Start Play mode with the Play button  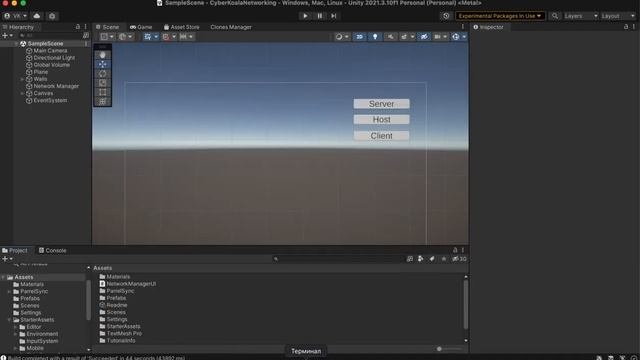(305, 16)
